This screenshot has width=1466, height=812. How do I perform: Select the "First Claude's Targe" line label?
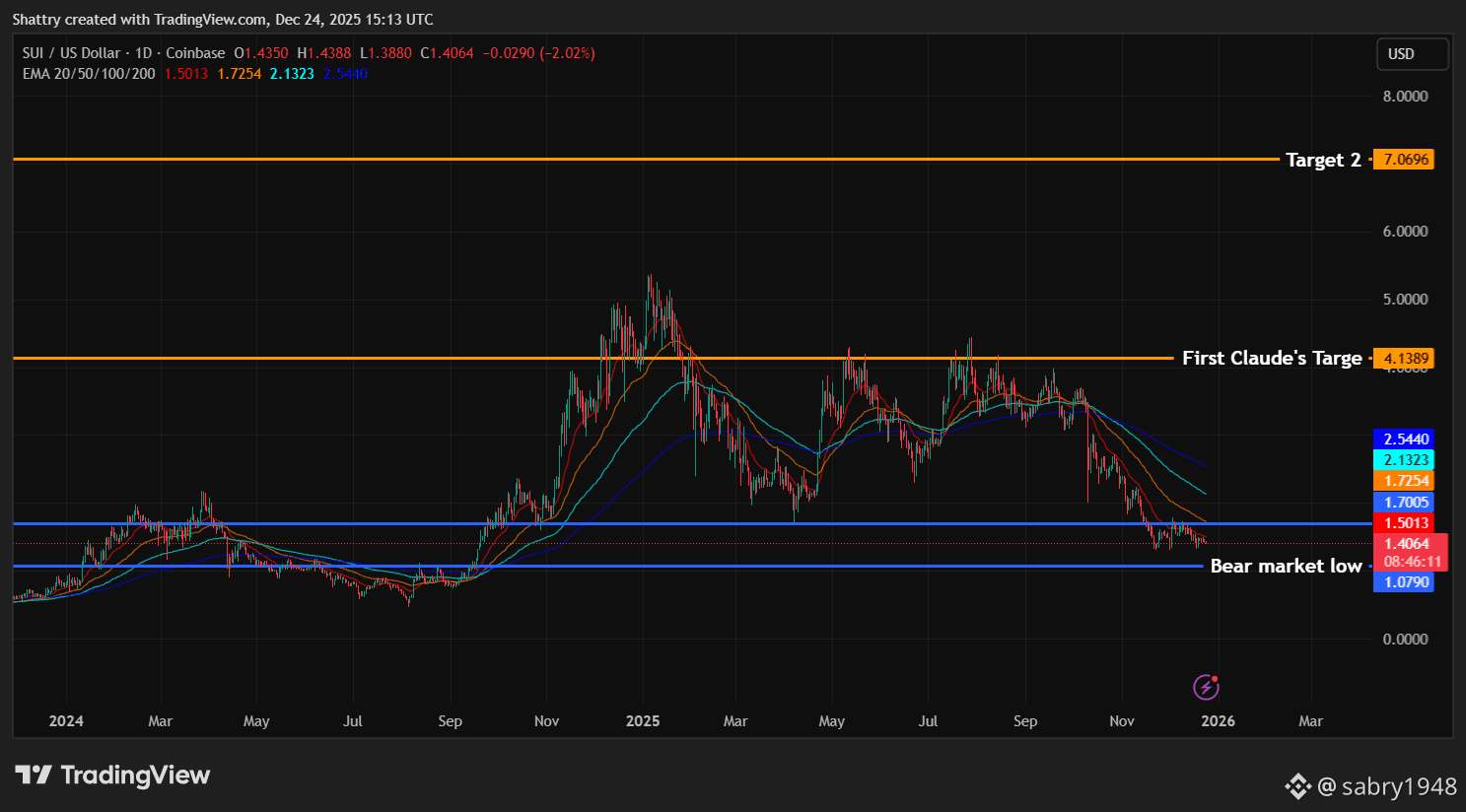(1272, 358)
